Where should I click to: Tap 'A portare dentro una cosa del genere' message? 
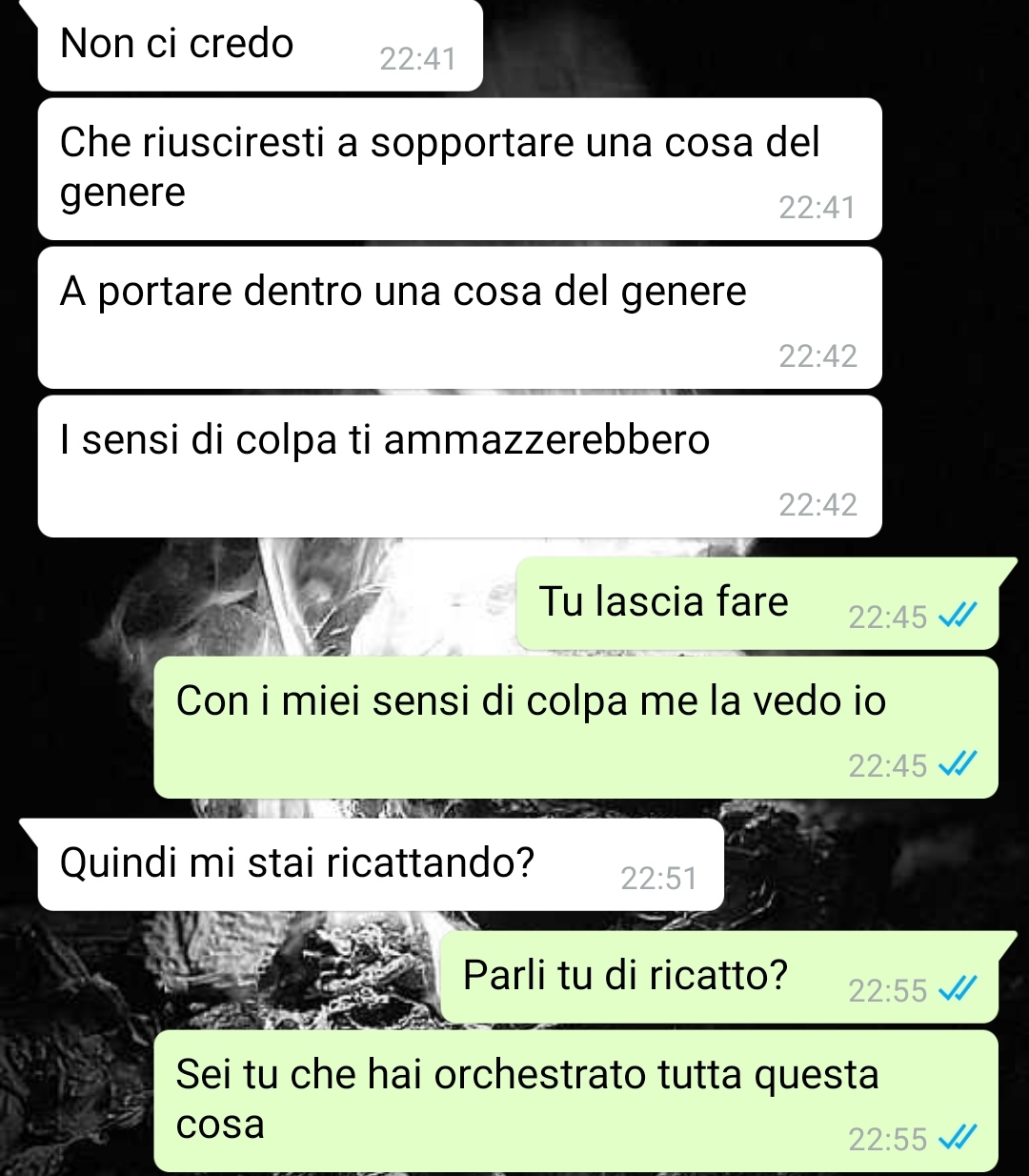[x=459, y=317]
